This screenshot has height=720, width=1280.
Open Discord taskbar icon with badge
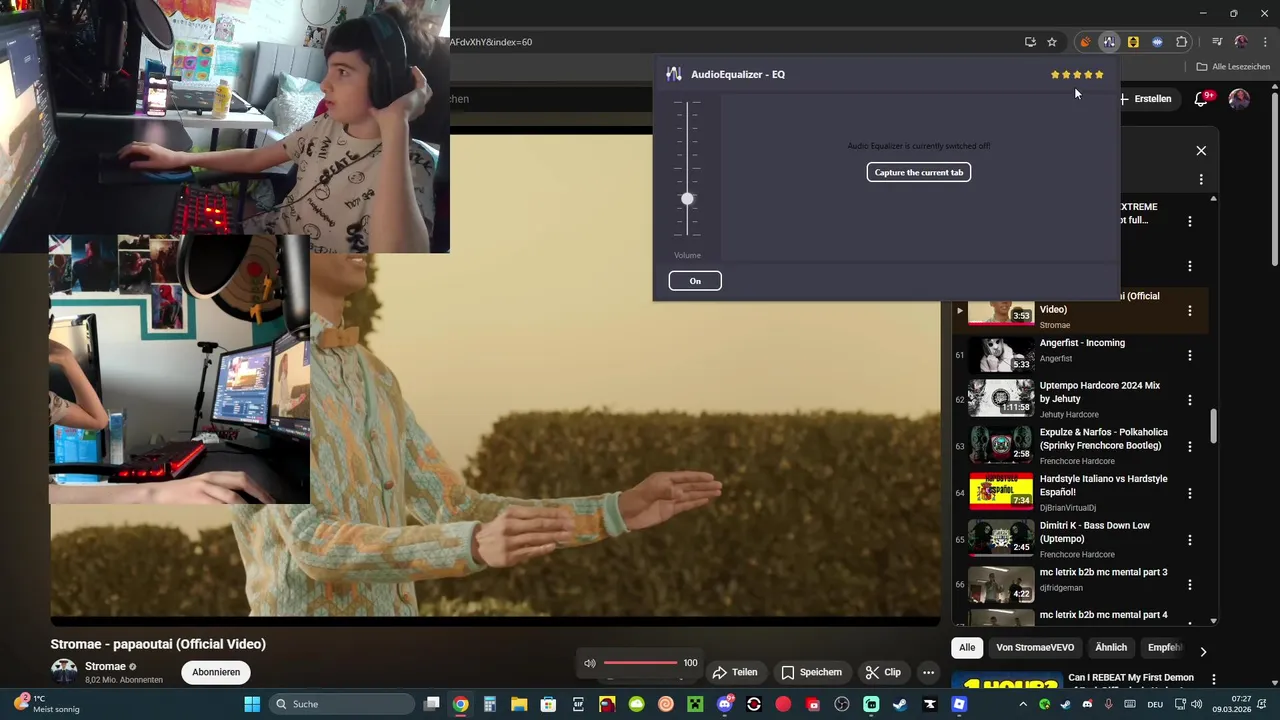pyautogui.click(x=725, y=704)
